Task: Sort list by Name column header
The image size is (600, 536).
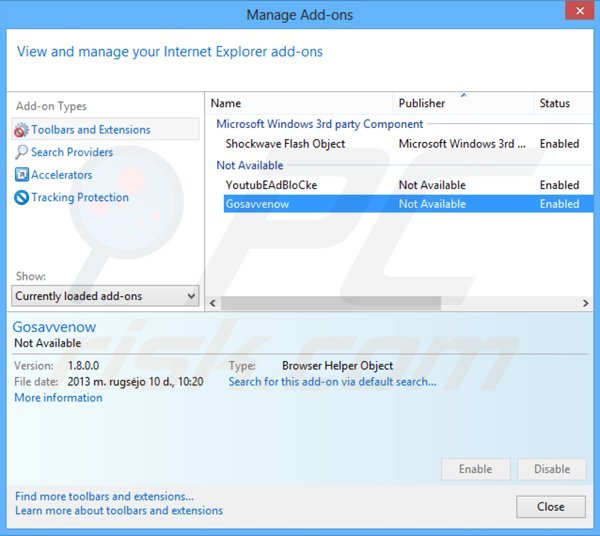Action: (300, 103)
